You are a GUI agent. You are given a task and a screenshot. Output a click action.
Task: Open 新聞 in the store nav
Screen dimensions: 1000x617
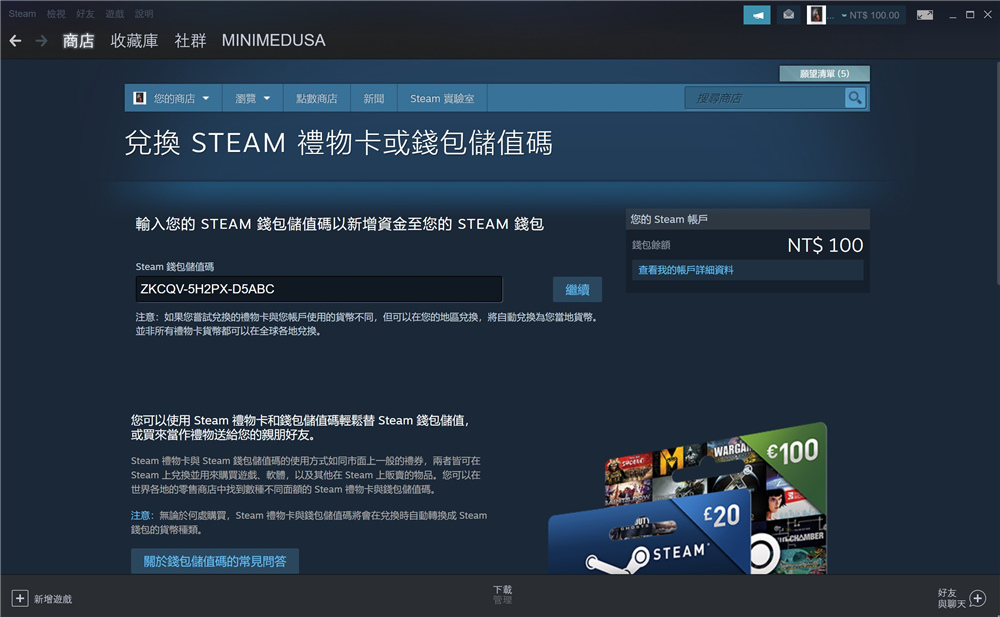(x=374, y=98)
